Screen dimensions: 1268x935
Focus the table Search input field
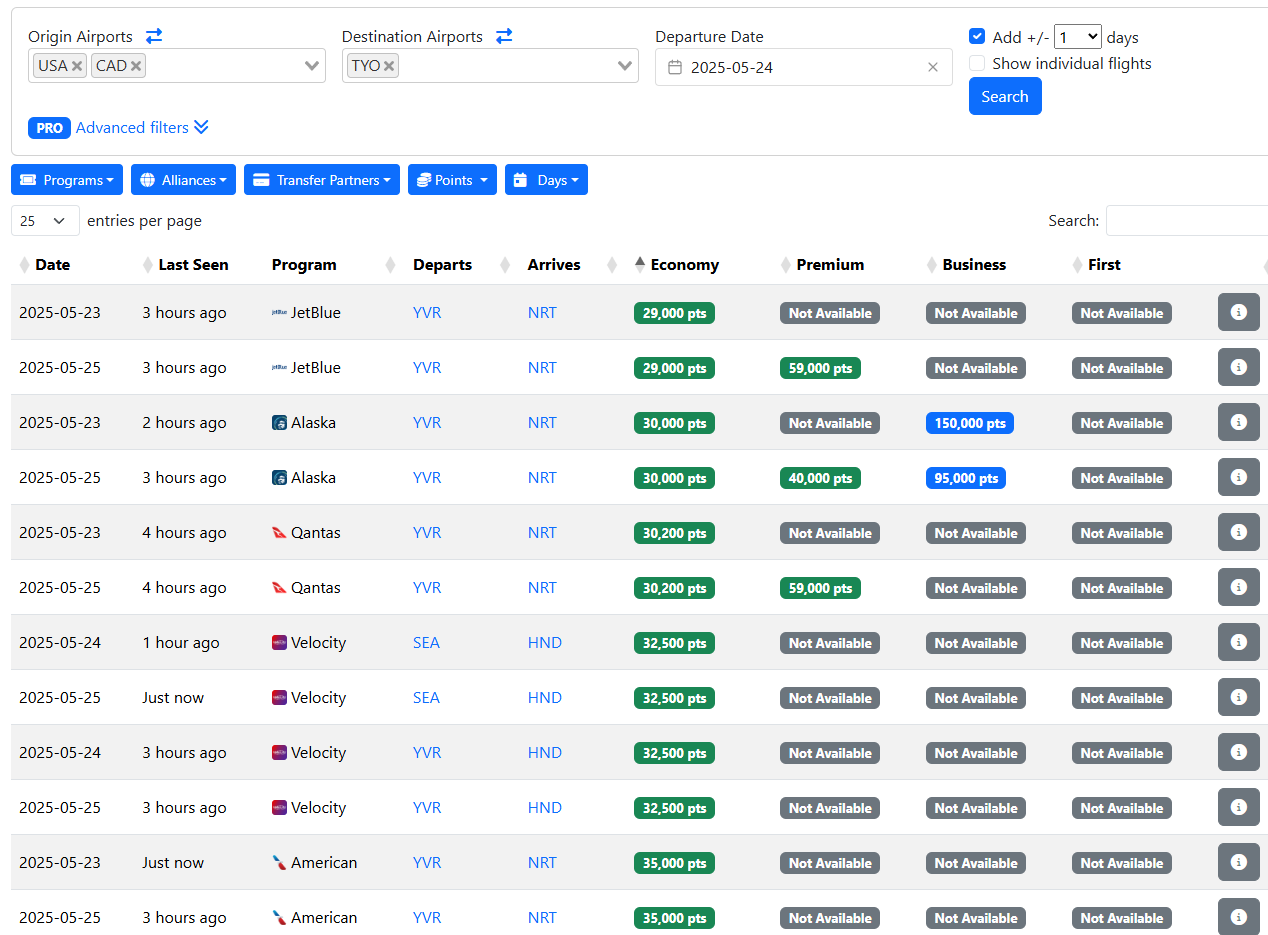coord(1187,220)
